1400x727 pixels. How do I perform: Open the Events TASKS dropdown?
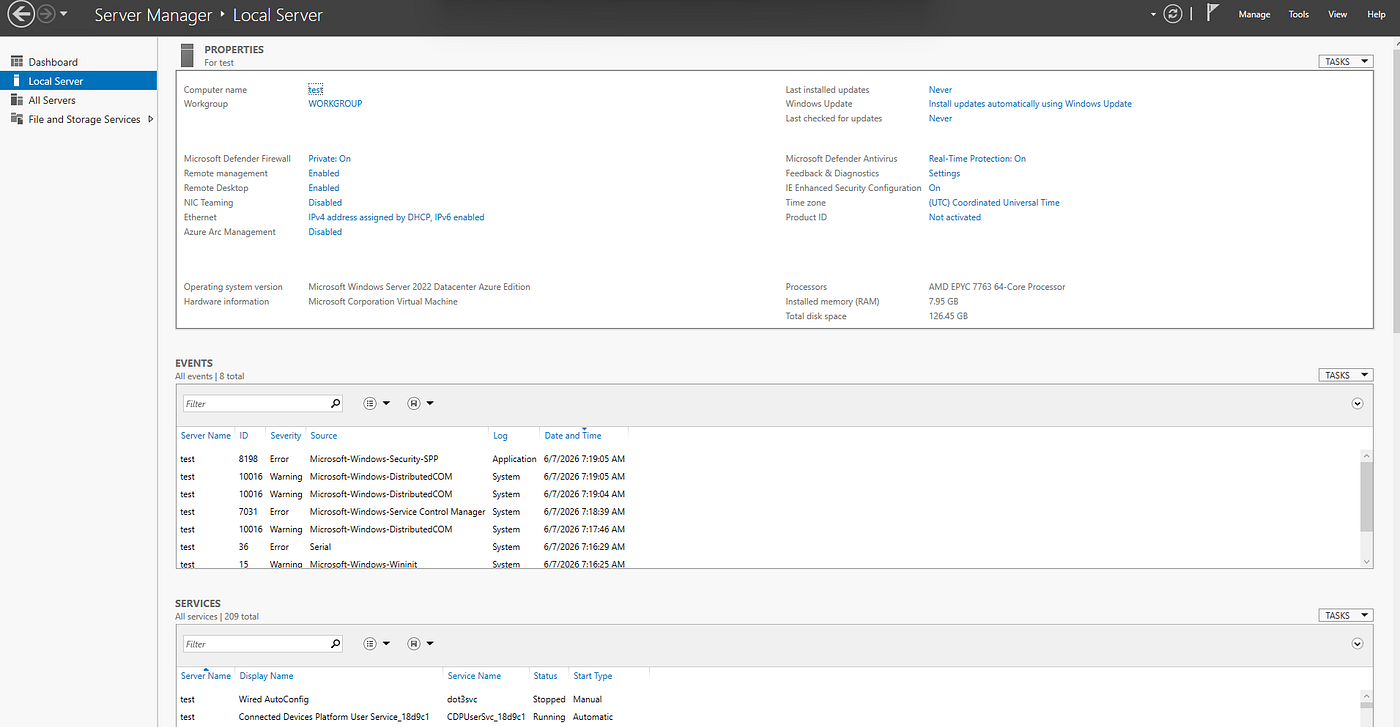[x=1345, y=376]
